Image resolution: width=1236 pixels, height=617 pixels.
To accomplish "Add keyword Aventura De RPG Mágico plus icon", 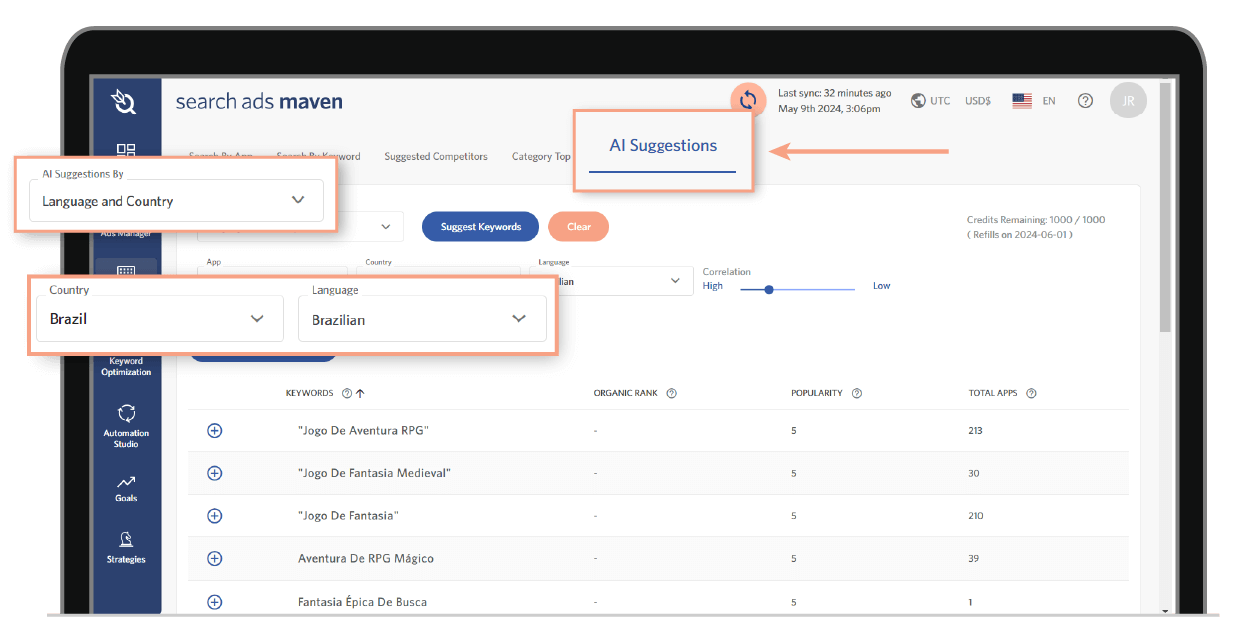I will [x=214, y=558].
